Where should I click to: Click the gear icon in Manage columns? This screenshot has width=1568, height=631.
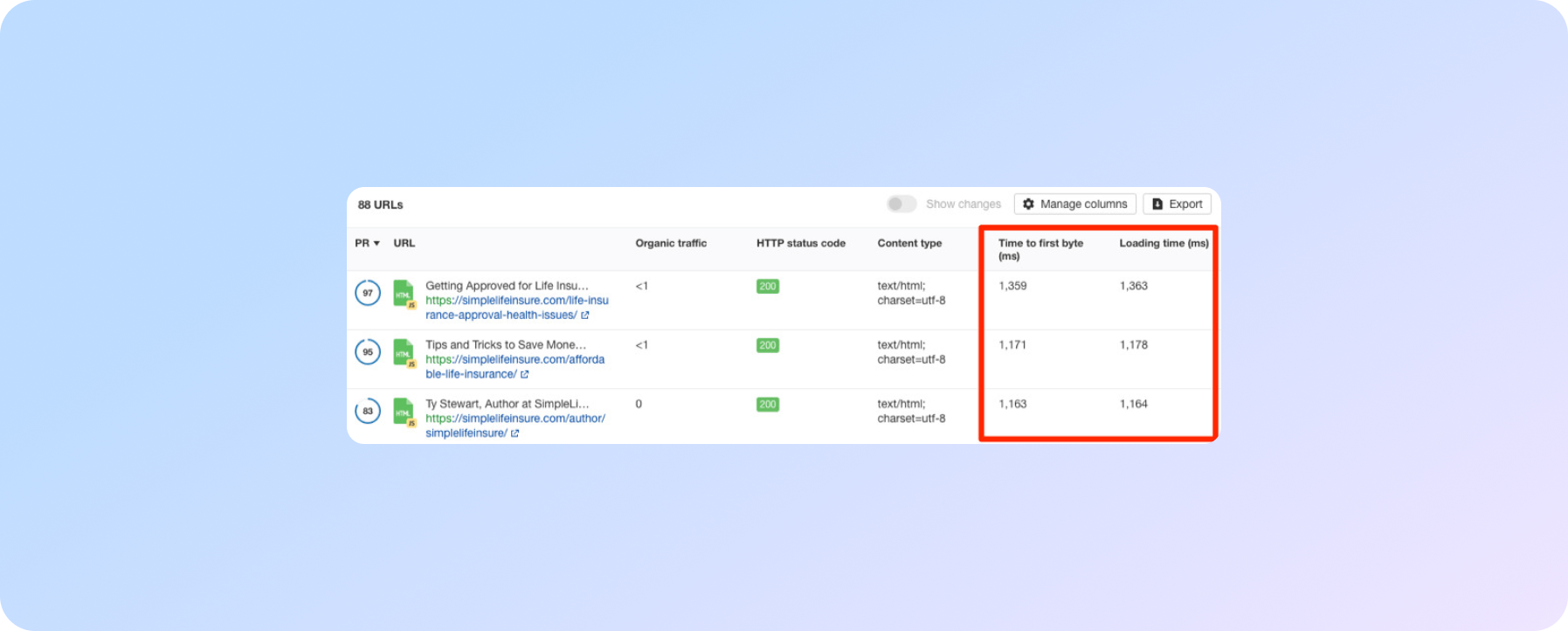coord(1029,204)
